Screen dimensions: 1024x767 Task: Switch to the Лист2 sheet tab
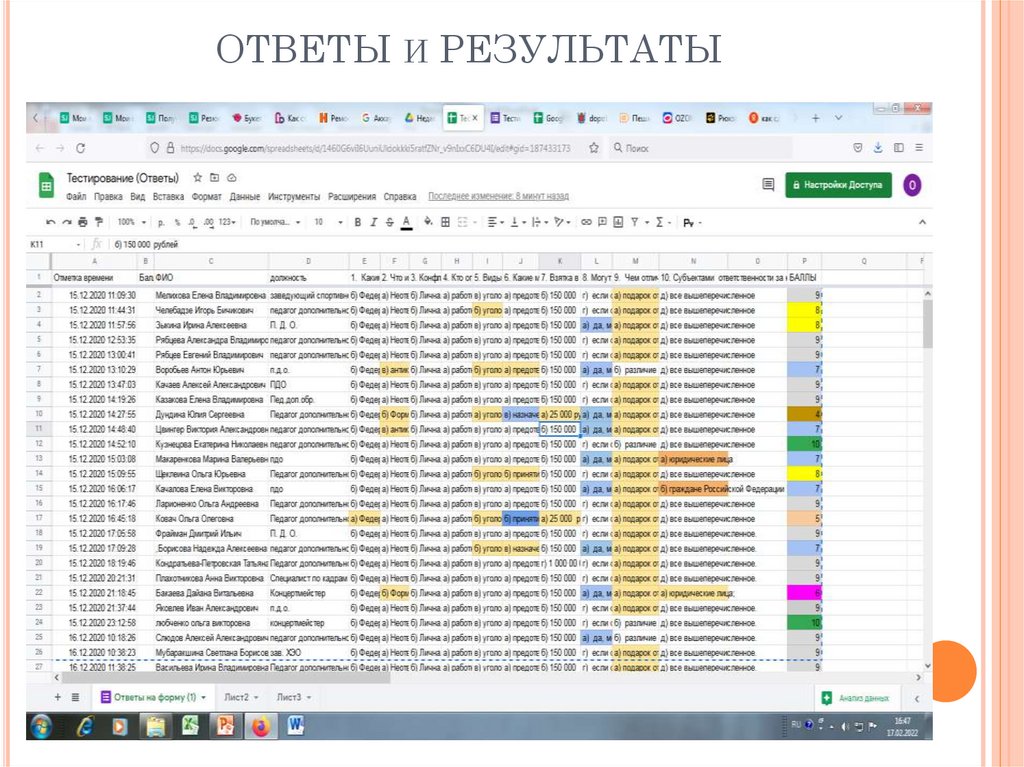[240, 698]
